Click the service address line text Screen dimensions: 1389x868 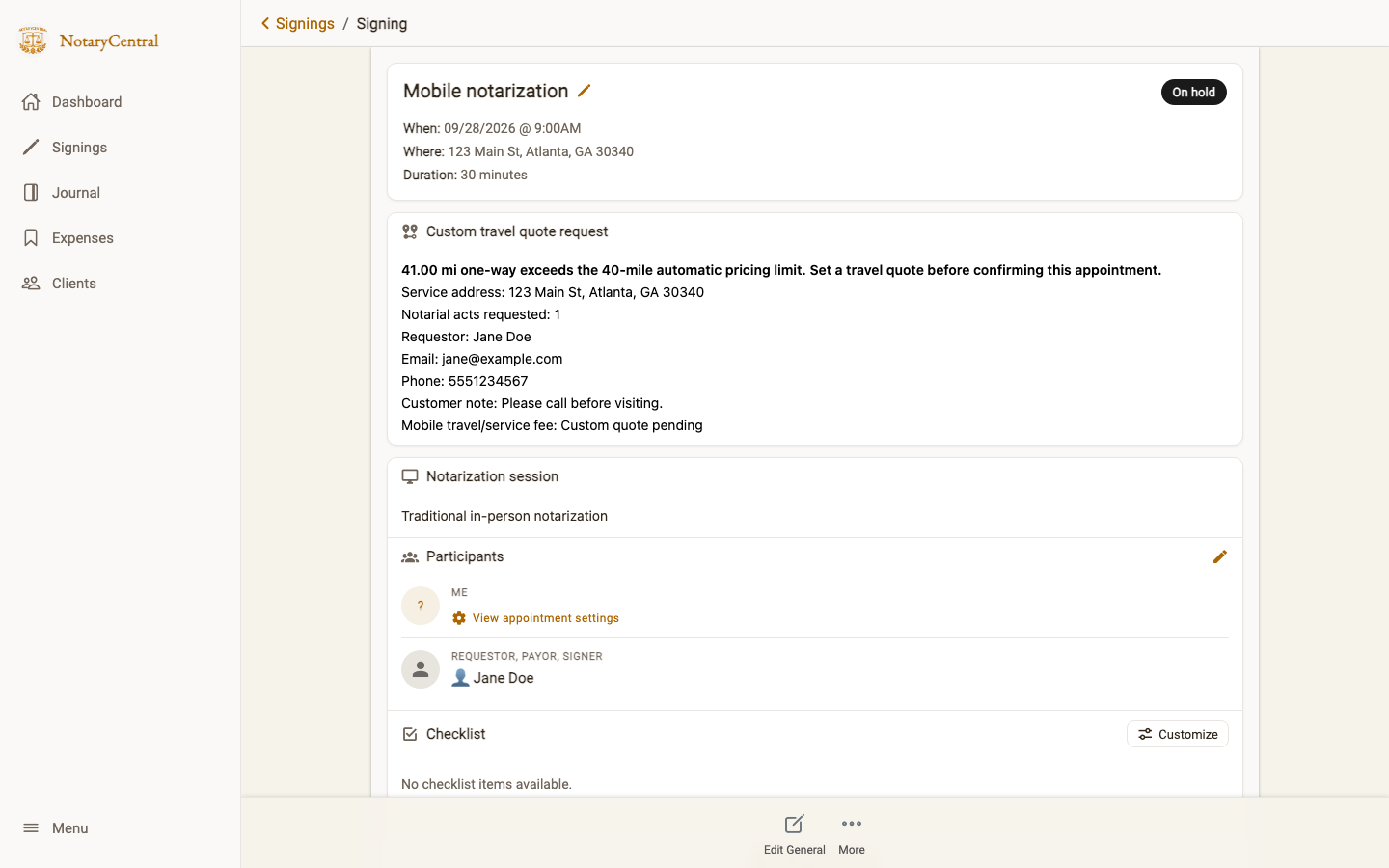(x=553, y=292)
